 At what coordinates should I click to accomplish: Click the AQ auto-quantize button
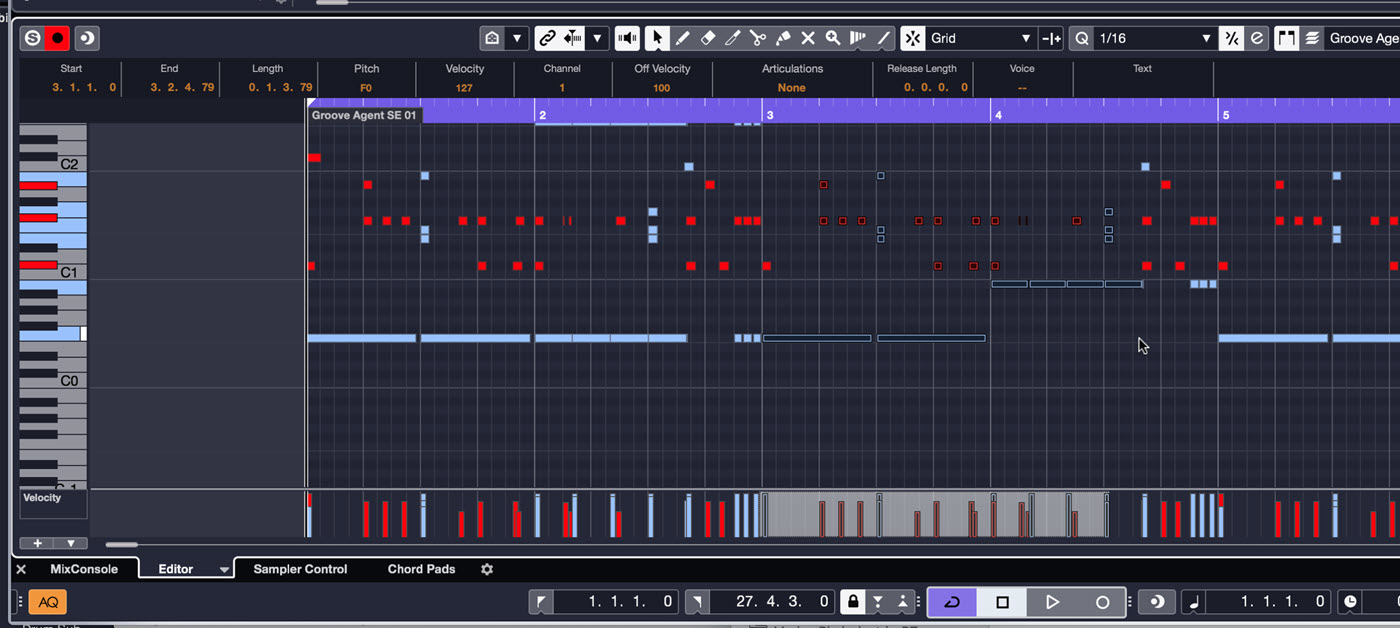47,602
